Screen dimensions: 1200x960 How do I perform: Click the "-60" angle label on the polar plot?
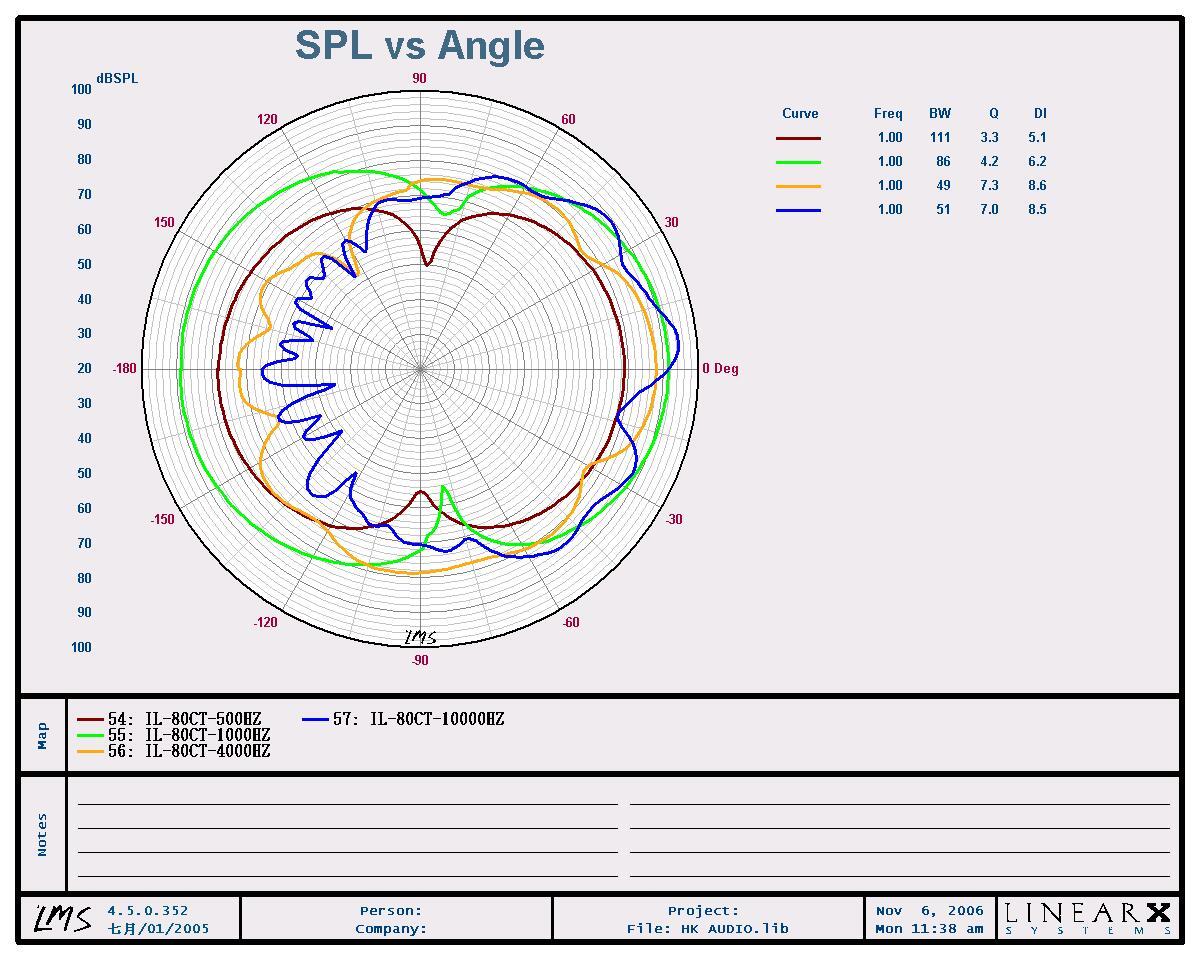pos(570,622)
